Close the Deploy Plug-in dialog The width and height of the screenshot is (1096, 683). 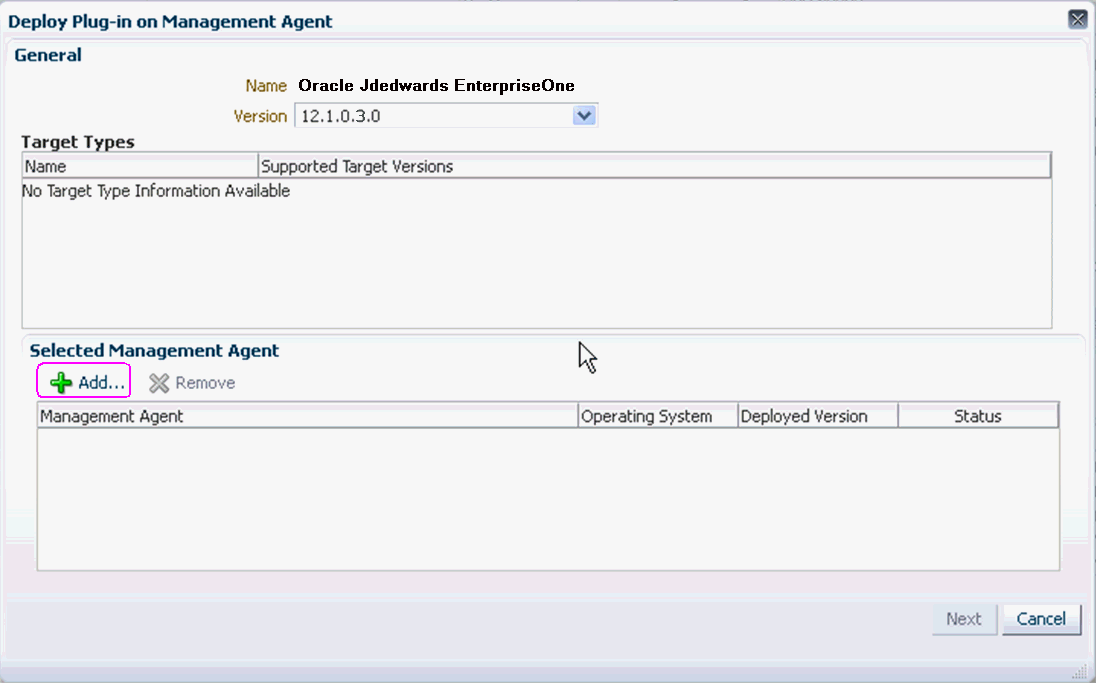(1078, 20)
